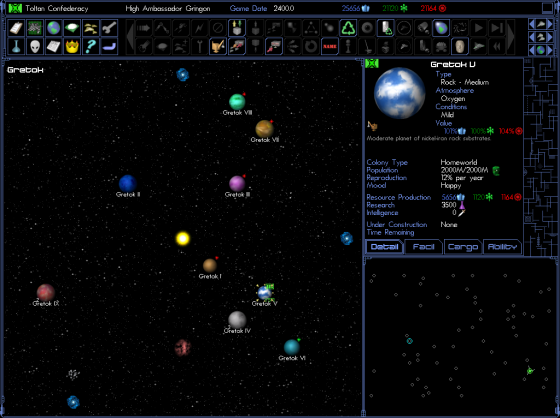
Task: Click the clipboard game menu icon
Action: pos(16,28)
